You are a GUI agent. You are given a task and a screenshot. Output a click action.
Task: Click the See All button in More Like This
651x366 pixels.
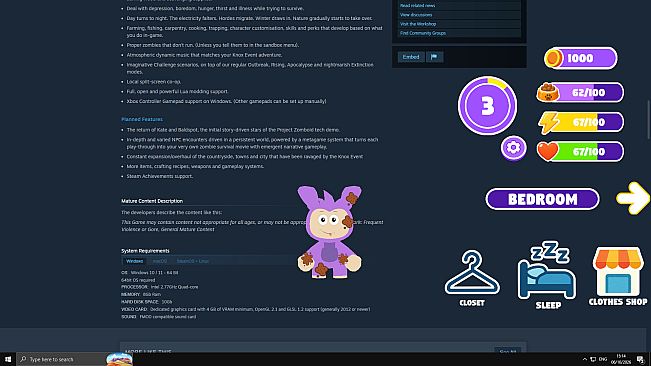pos(508,351)
